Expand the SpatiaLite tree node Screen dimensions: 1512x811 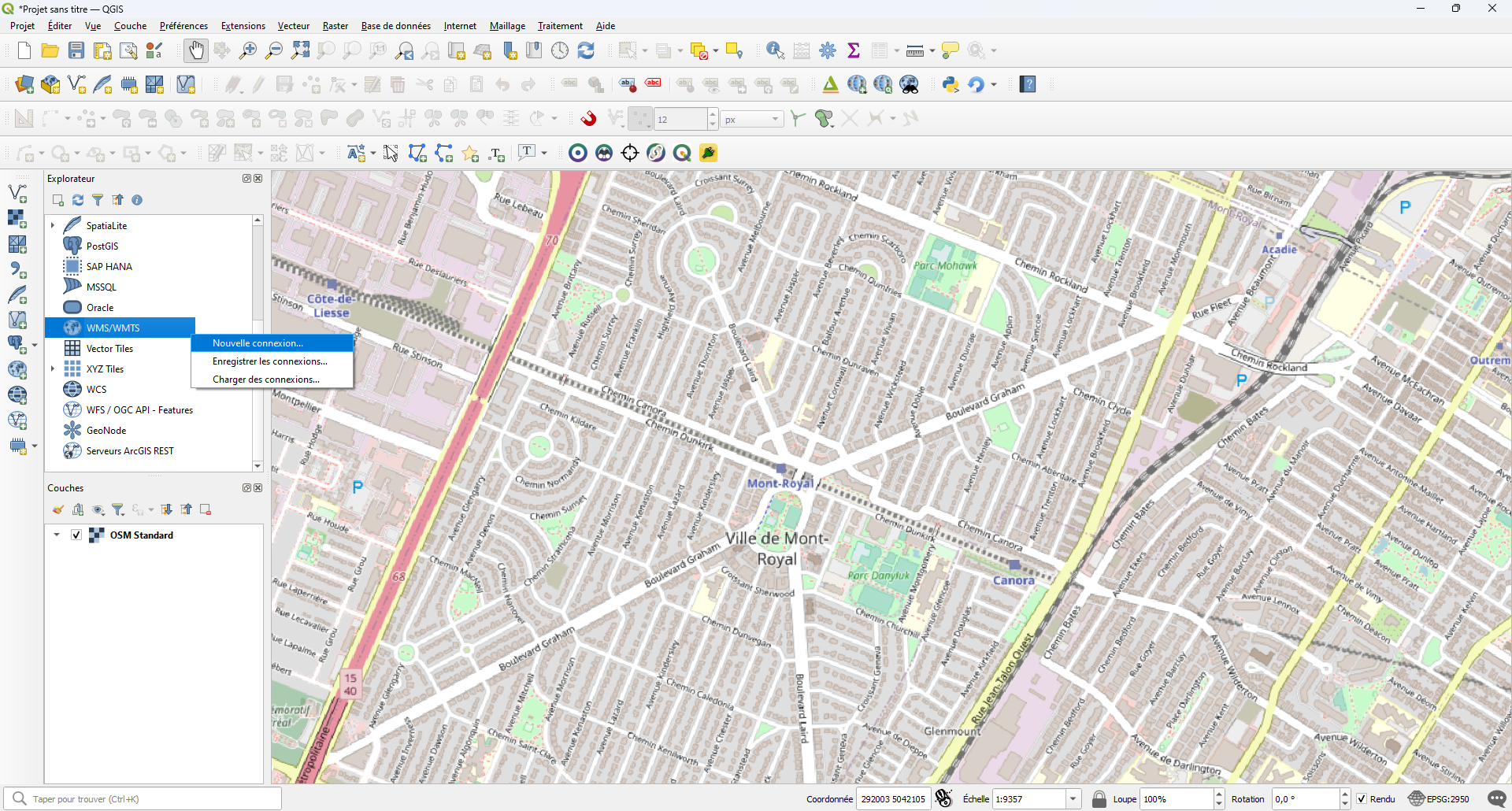pos(53,225)
